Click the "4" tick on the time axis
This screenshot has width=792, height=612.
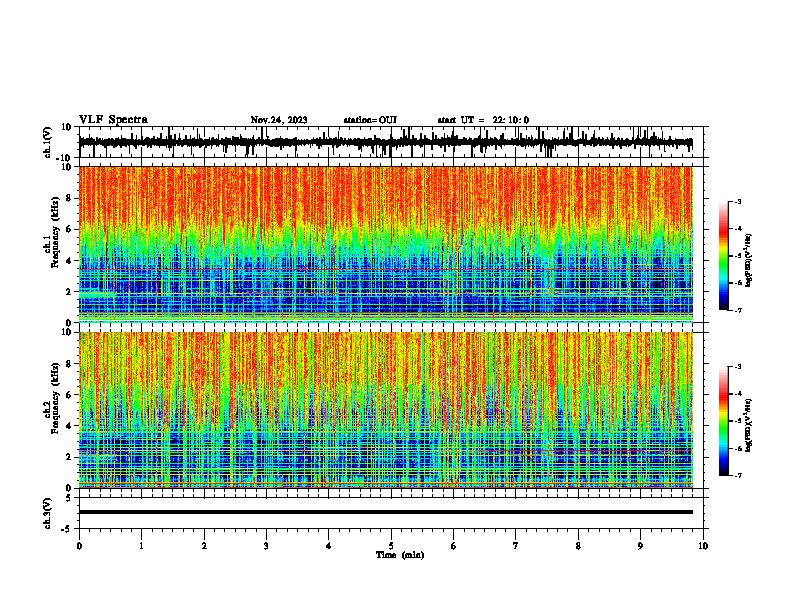[329, 546]
